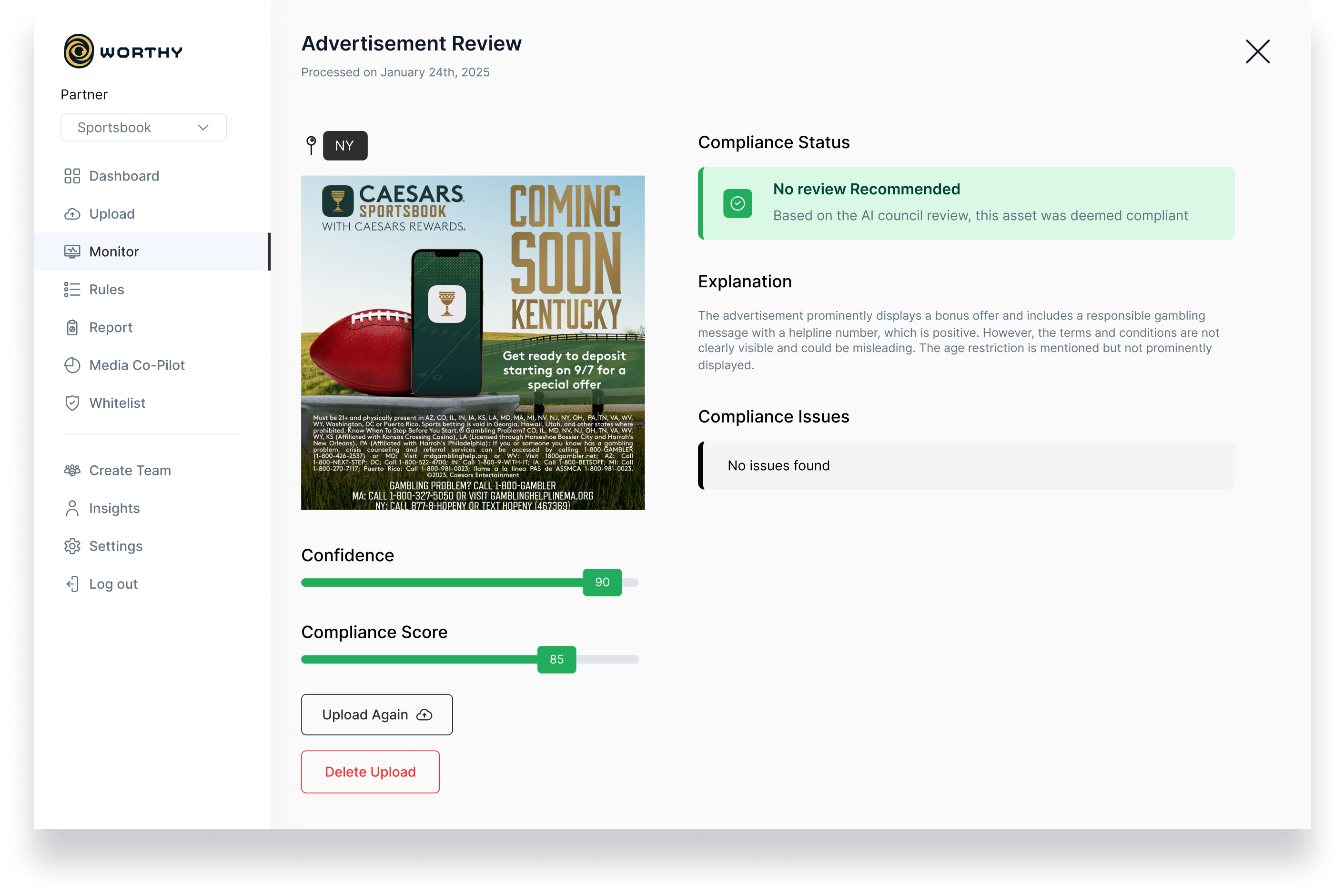1344x896 pixels.
Task: Close the Advertisement Review panel
Action: [1258, 51]
